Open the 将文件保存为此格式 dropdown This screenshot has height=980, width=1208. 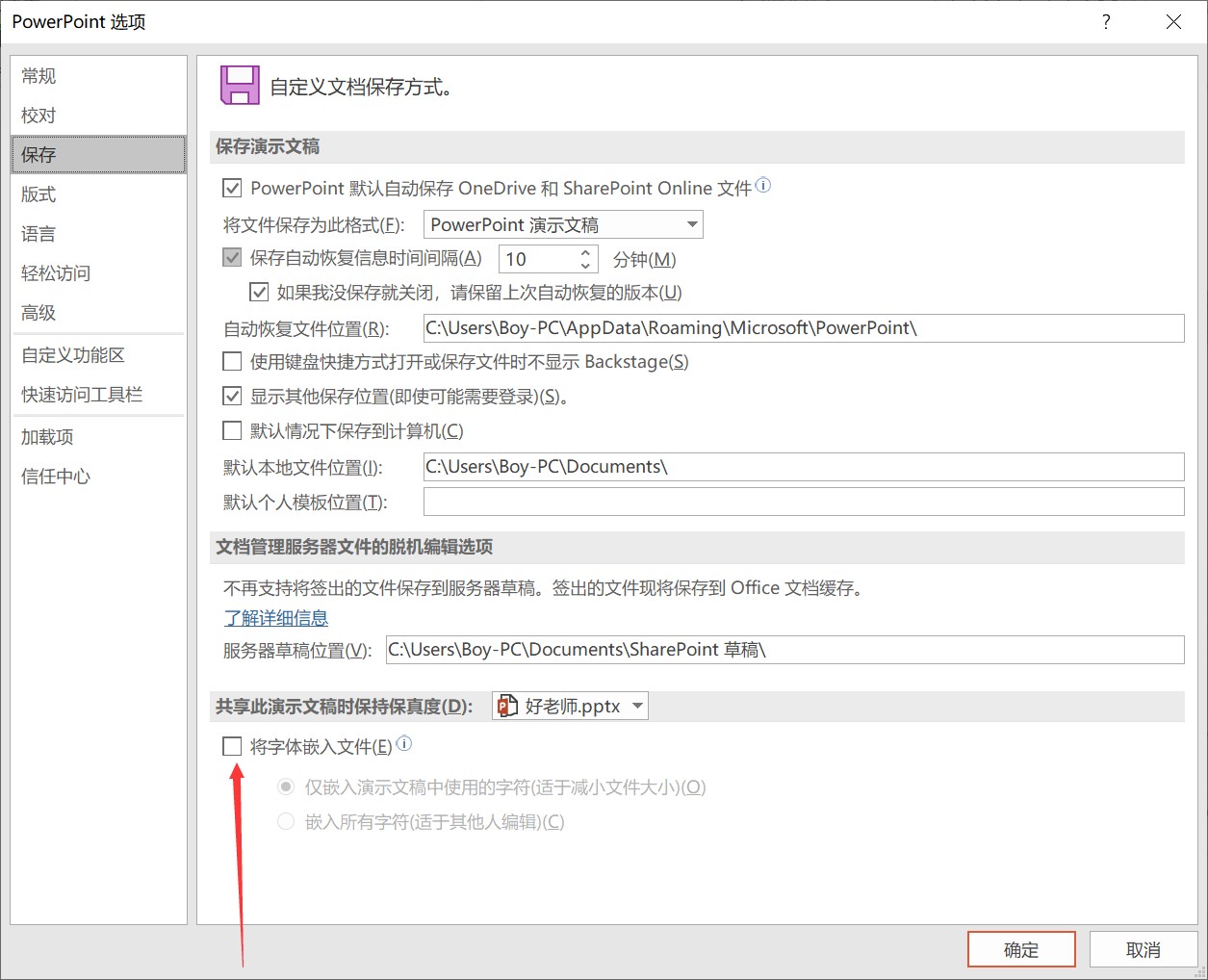[x=563, y=224]
